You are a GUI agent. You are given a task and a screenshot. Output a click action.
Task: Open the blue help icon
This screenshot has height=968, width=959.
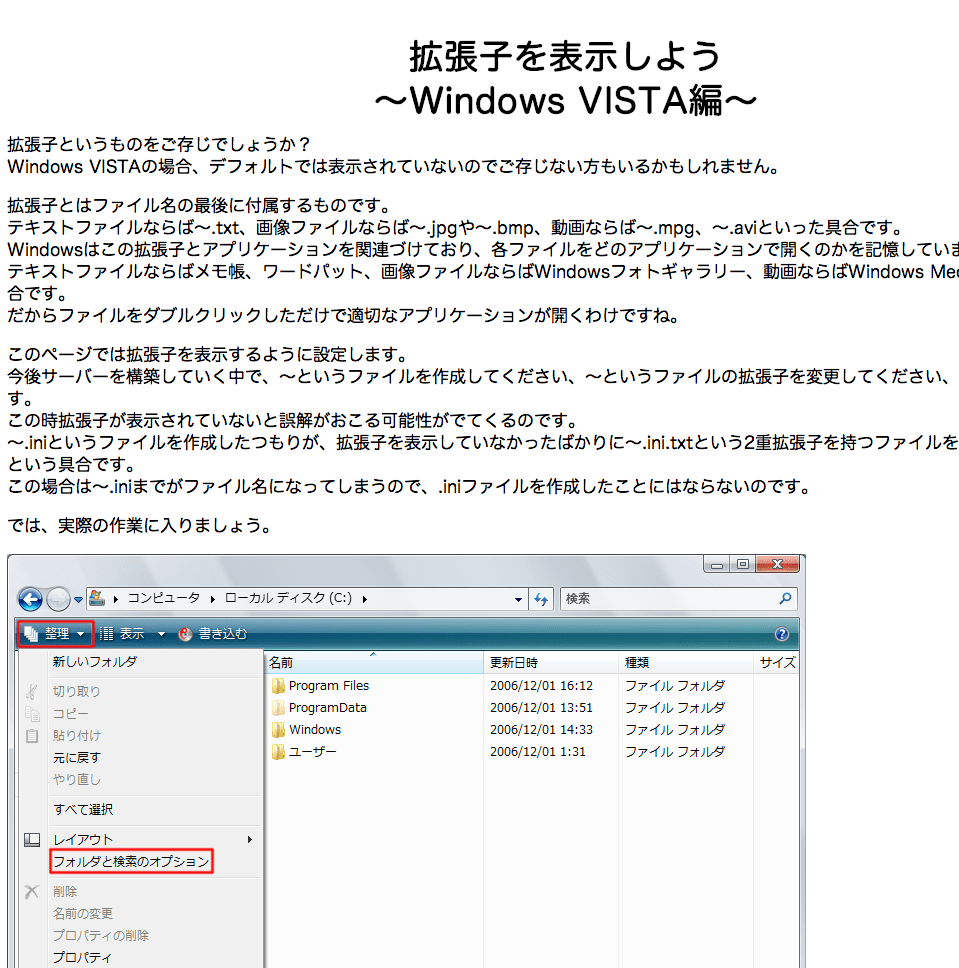[781, 634]
